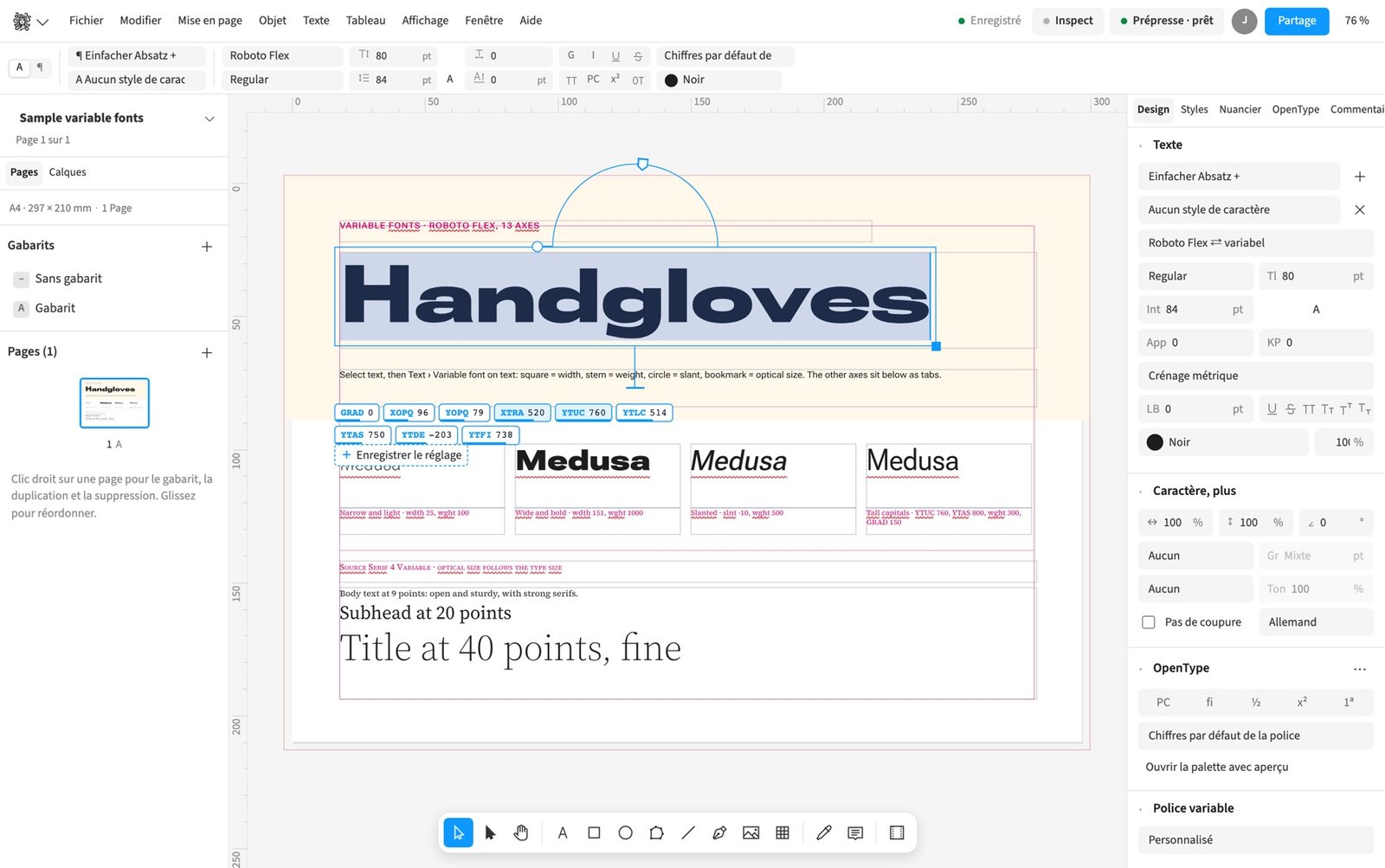The height and width of the screenshot is (868, 1385).
Task: Collapse the Caractère, plus section
Action: pos(1141,492)
